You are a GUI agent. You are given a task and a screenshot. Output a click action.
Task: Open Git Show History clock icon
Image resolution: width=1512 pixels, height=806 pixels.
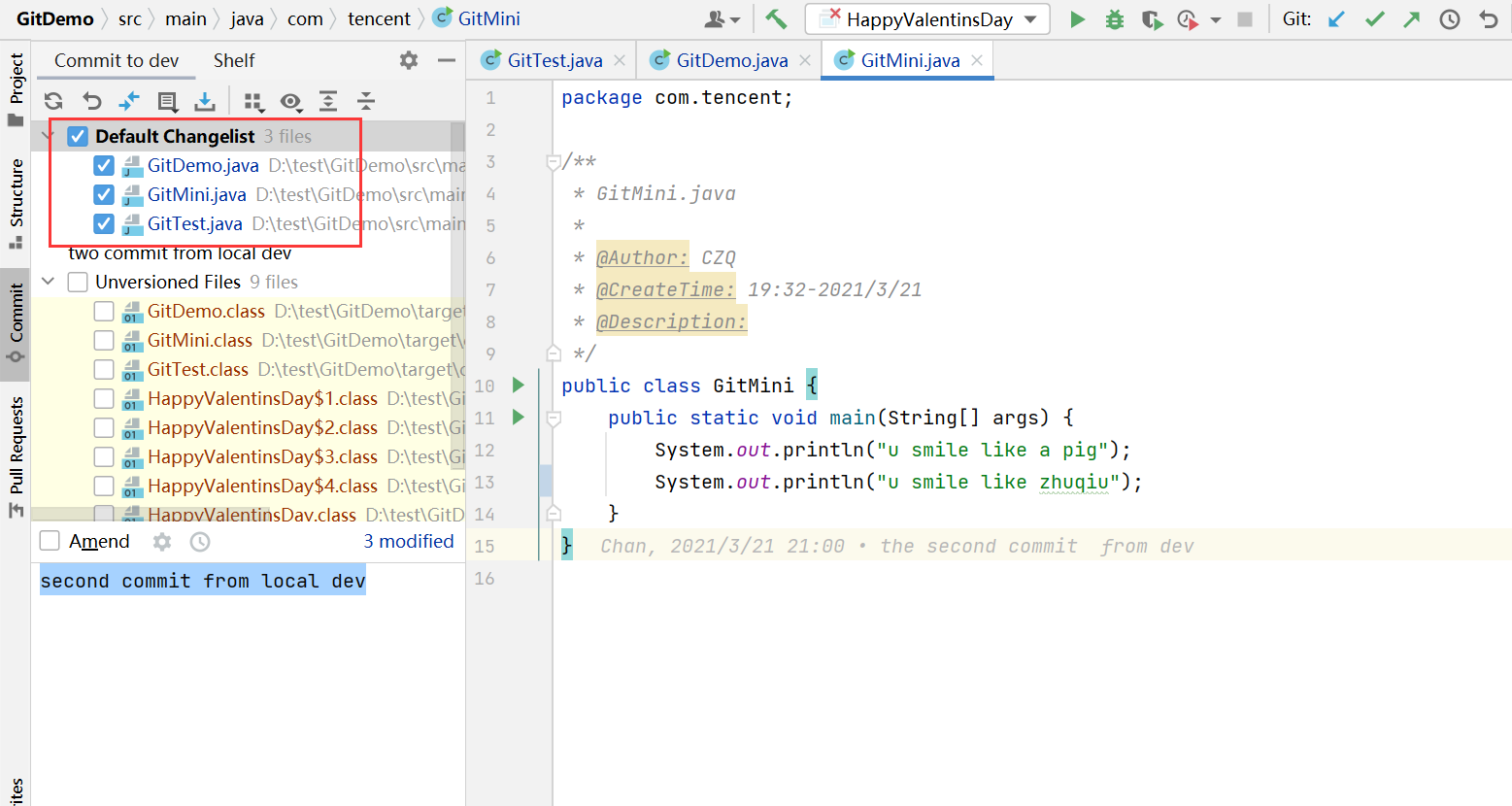[x=1450, y=19]
